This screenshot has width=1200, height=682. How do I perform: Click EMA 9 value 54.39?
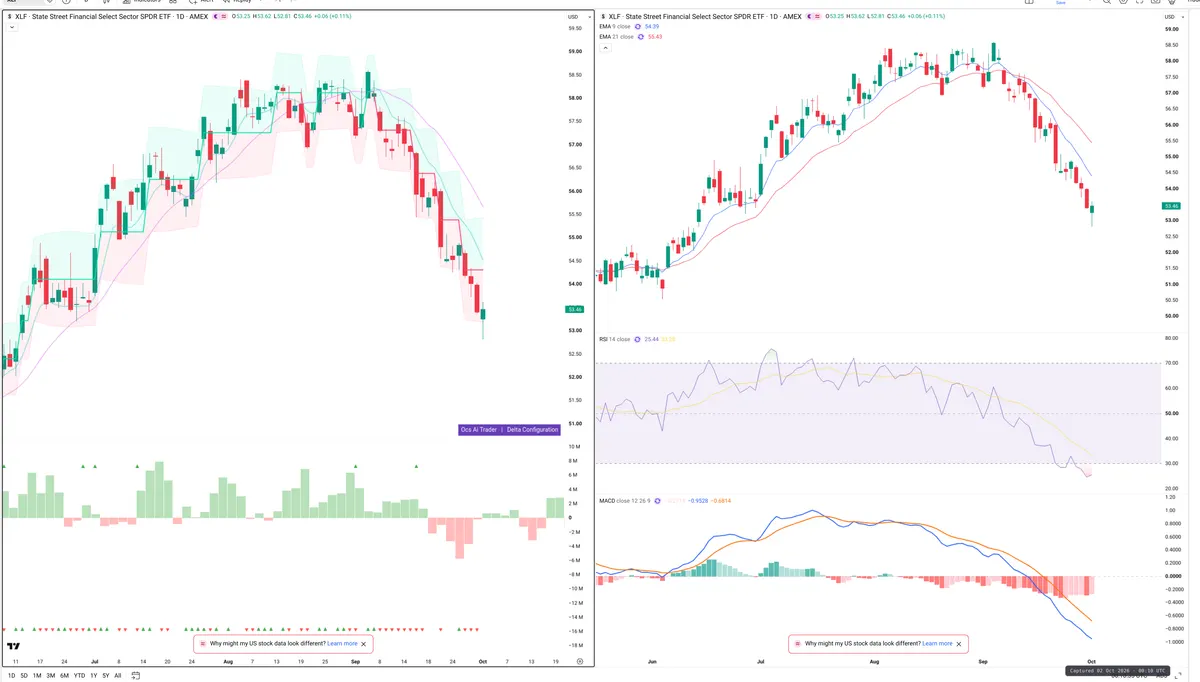[652, 26]
